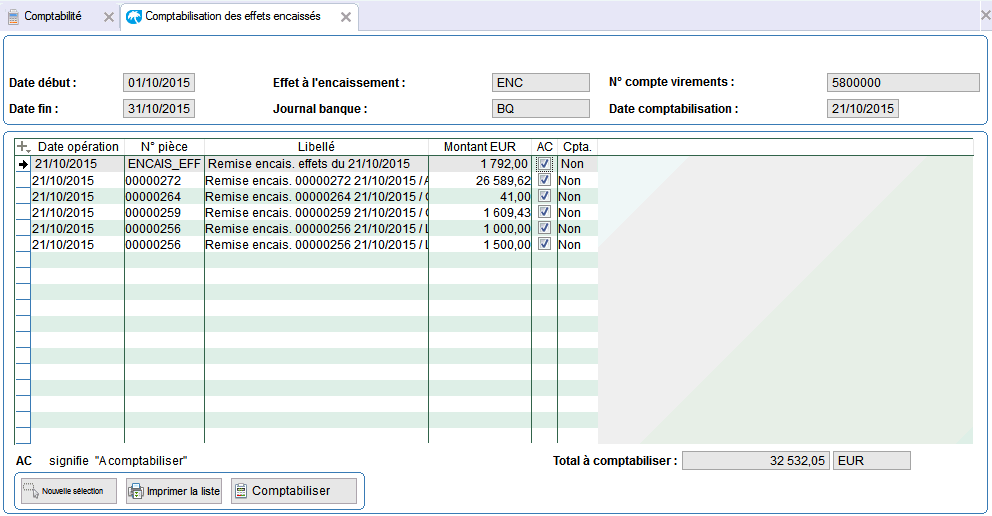Click the Date fin field
The width and height of the screenshot is (992, 516).
pyautogui.click(x=159, y=109)
